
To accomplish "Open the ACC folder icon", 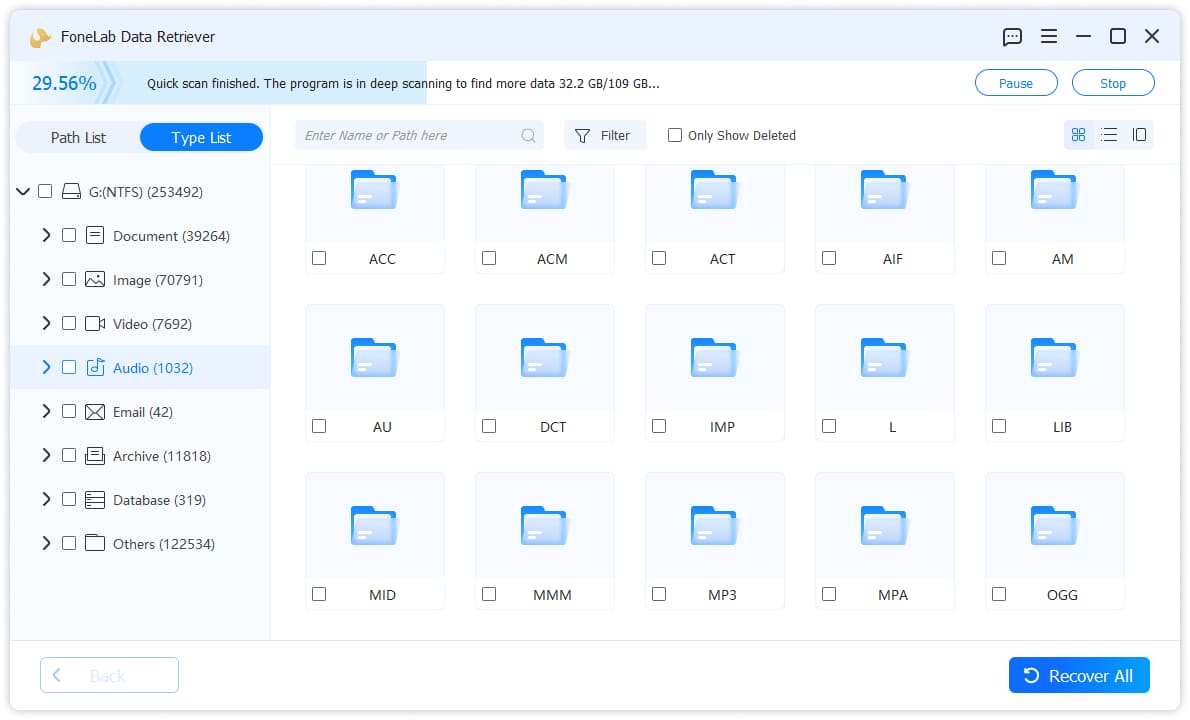I will point(373,190).
